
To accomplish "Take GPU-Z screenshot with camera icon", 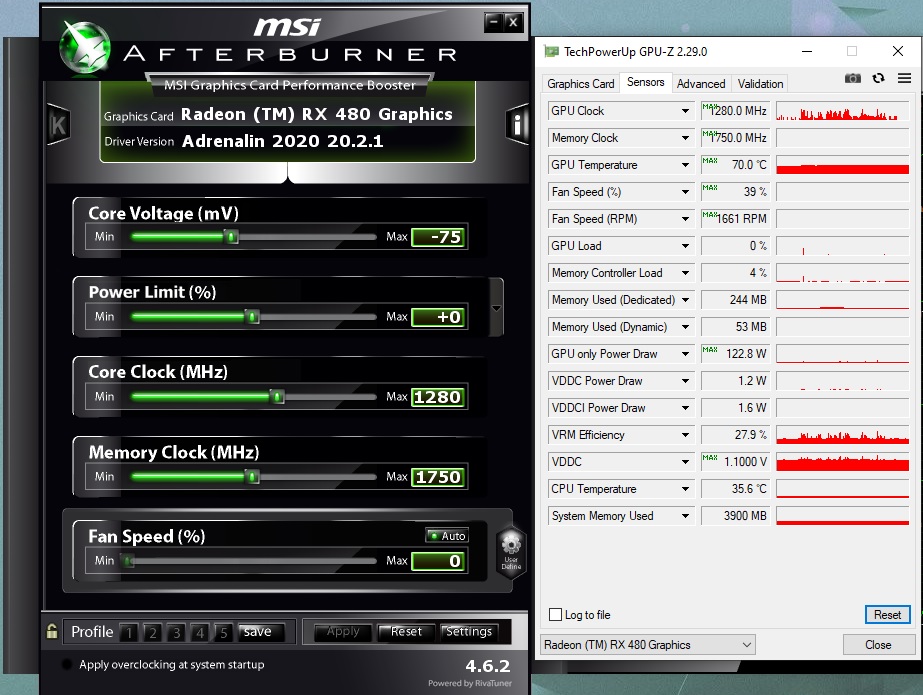I will pos(852,78).
